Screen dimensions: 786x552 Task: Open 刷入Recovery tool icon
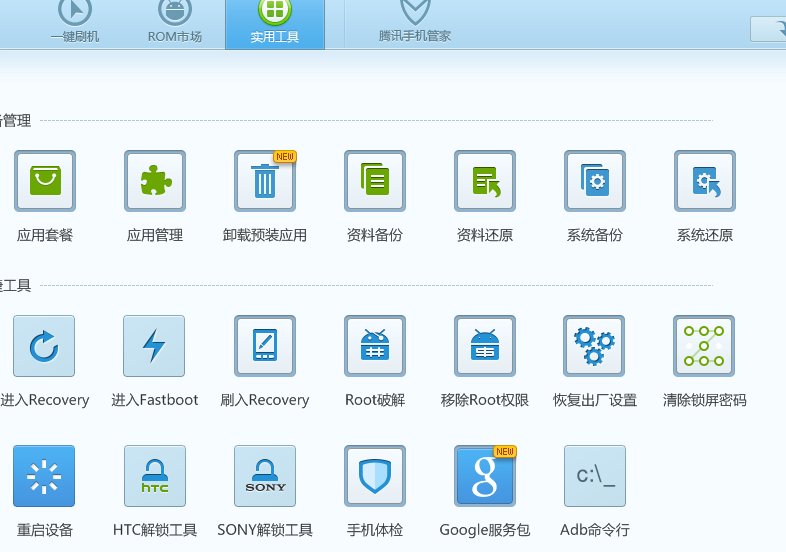click(265, 347)
